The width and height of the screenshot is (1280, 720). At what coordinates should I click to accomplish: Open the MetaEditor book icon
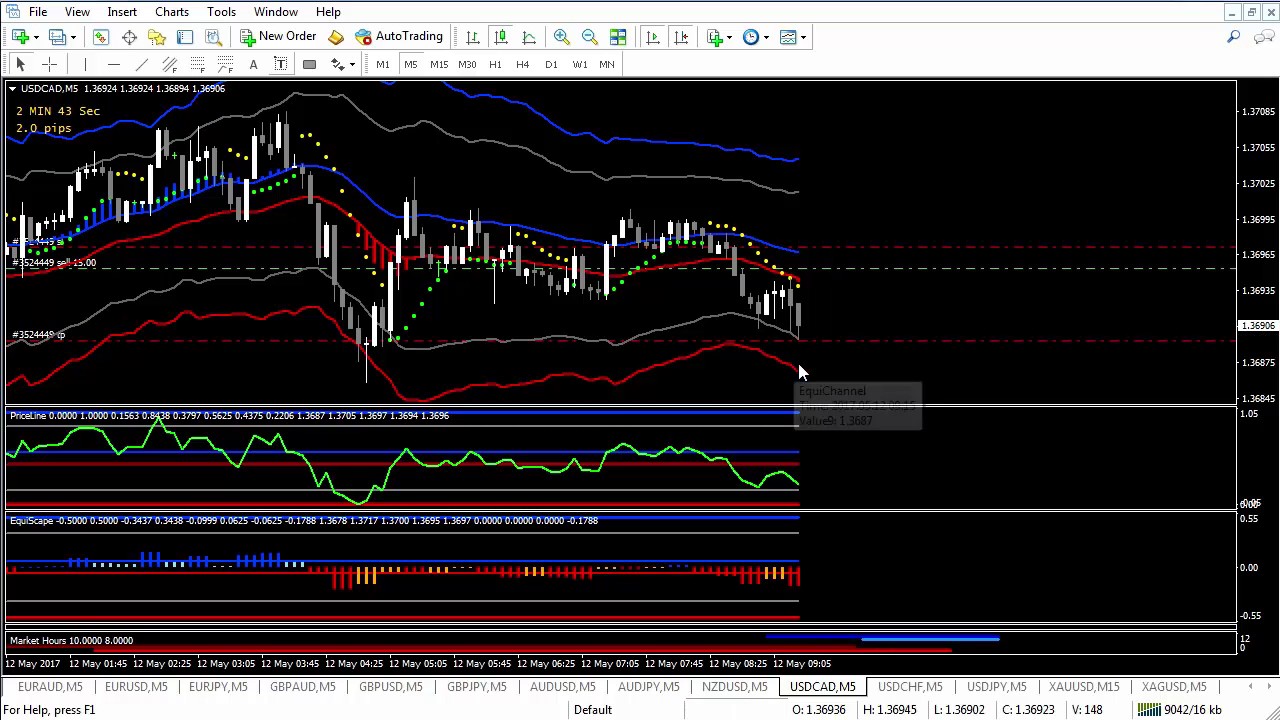pos(336,37)
